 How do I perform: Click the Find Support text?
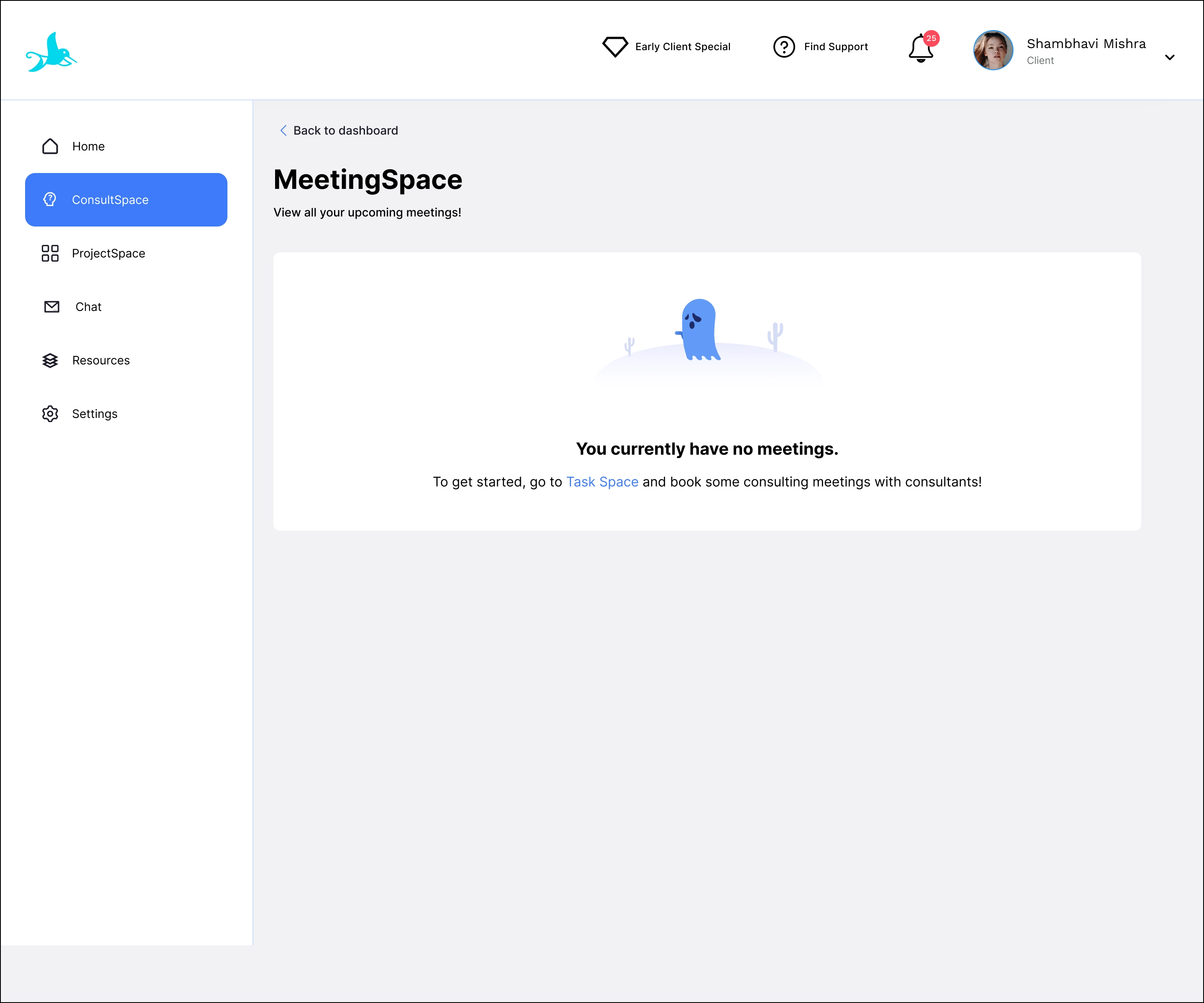[835, 46]
